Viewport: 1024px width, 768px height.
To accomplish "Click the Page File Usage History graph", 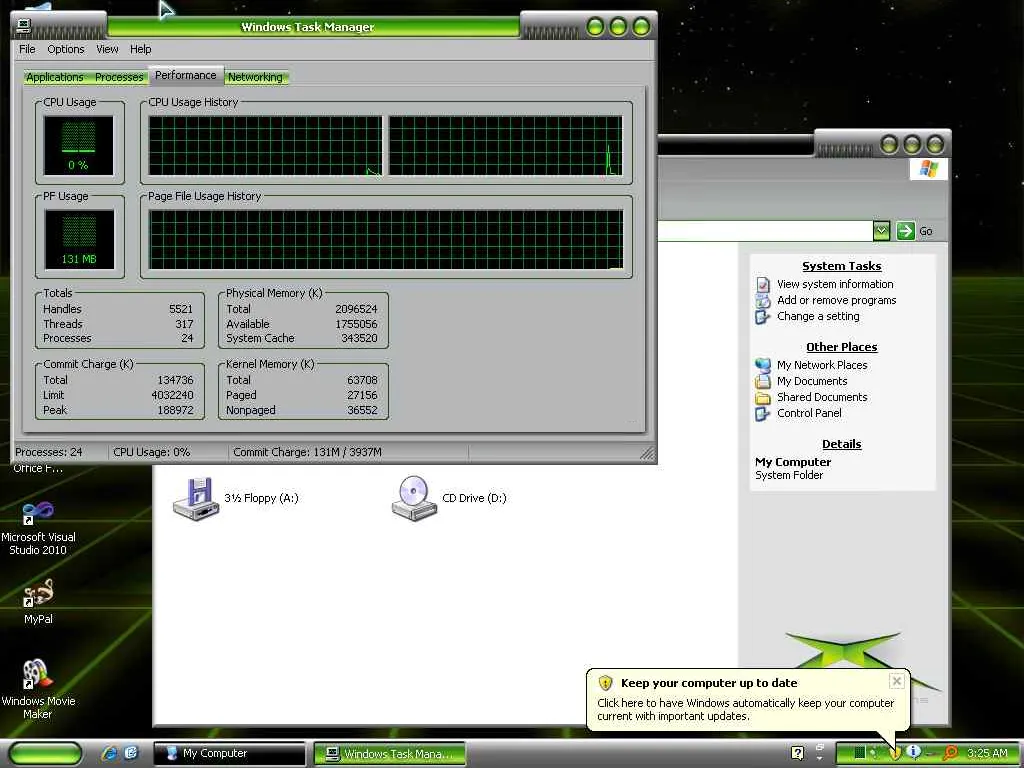I will (386, 240).
